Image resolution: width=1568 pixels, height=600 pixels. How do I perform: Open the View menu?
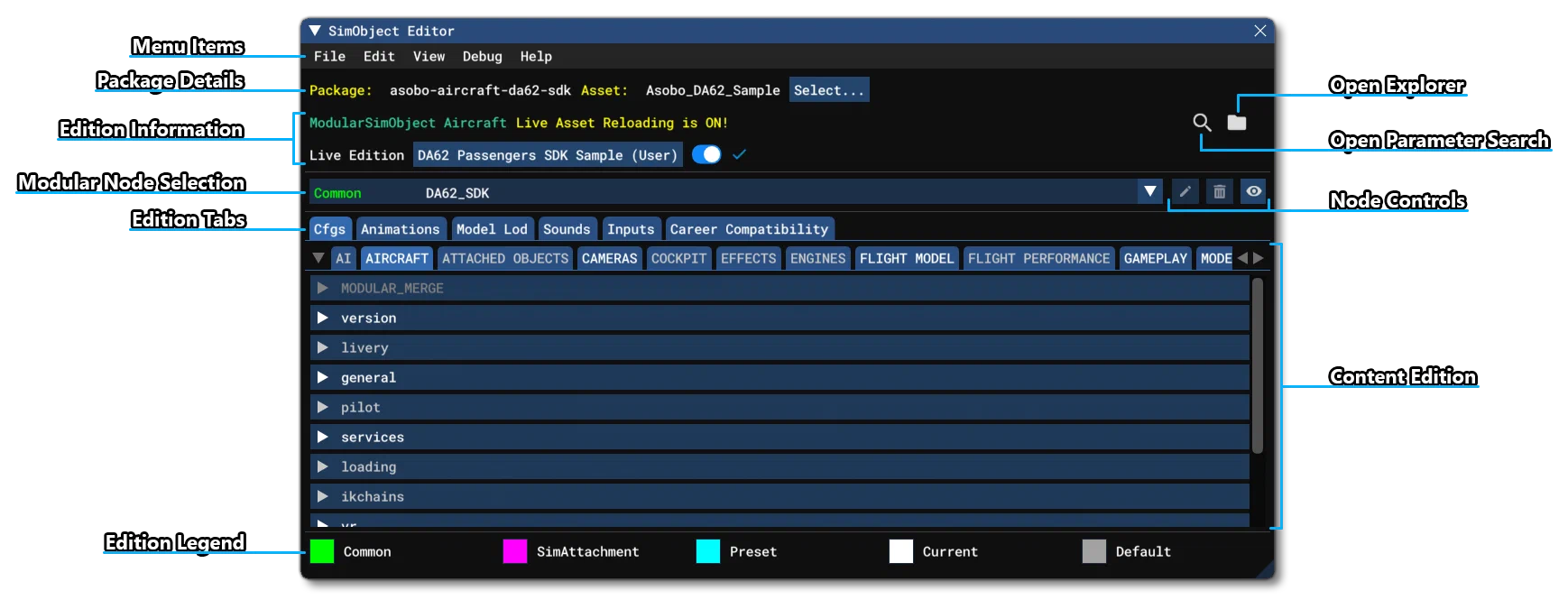(x=429, y=56)
